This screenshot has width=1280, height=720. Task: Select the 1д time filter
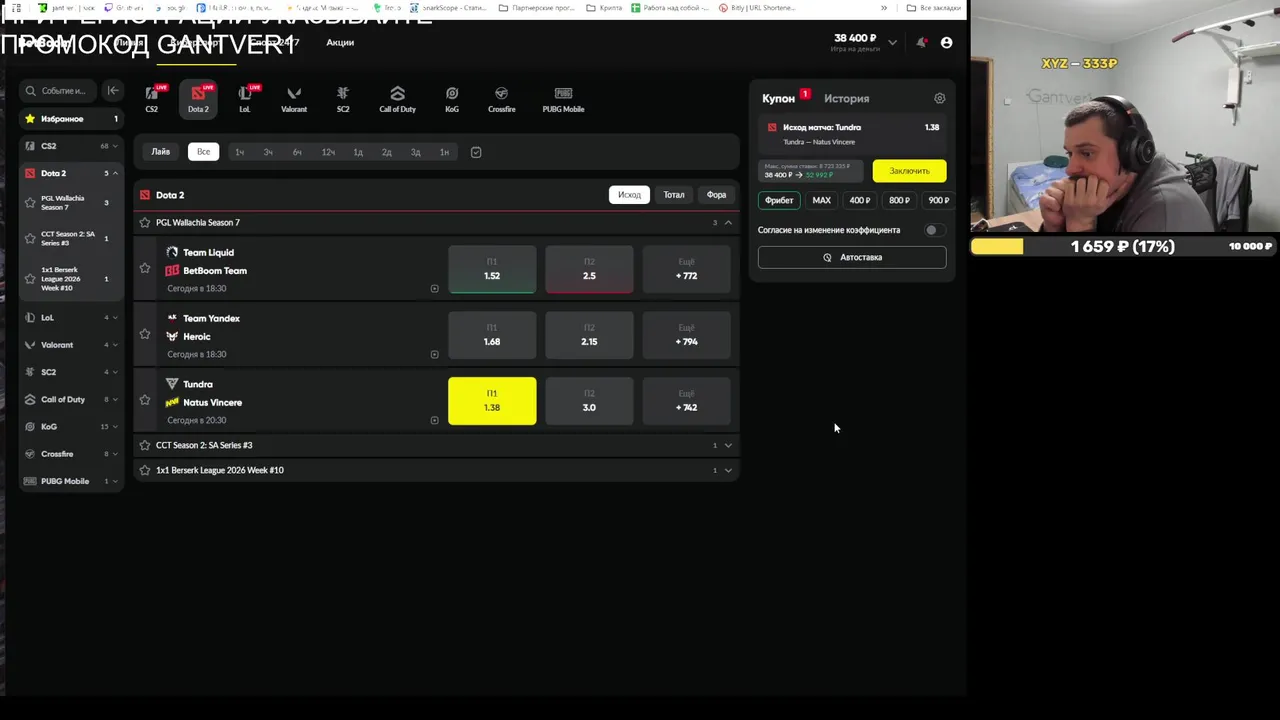tap(358, 152)
